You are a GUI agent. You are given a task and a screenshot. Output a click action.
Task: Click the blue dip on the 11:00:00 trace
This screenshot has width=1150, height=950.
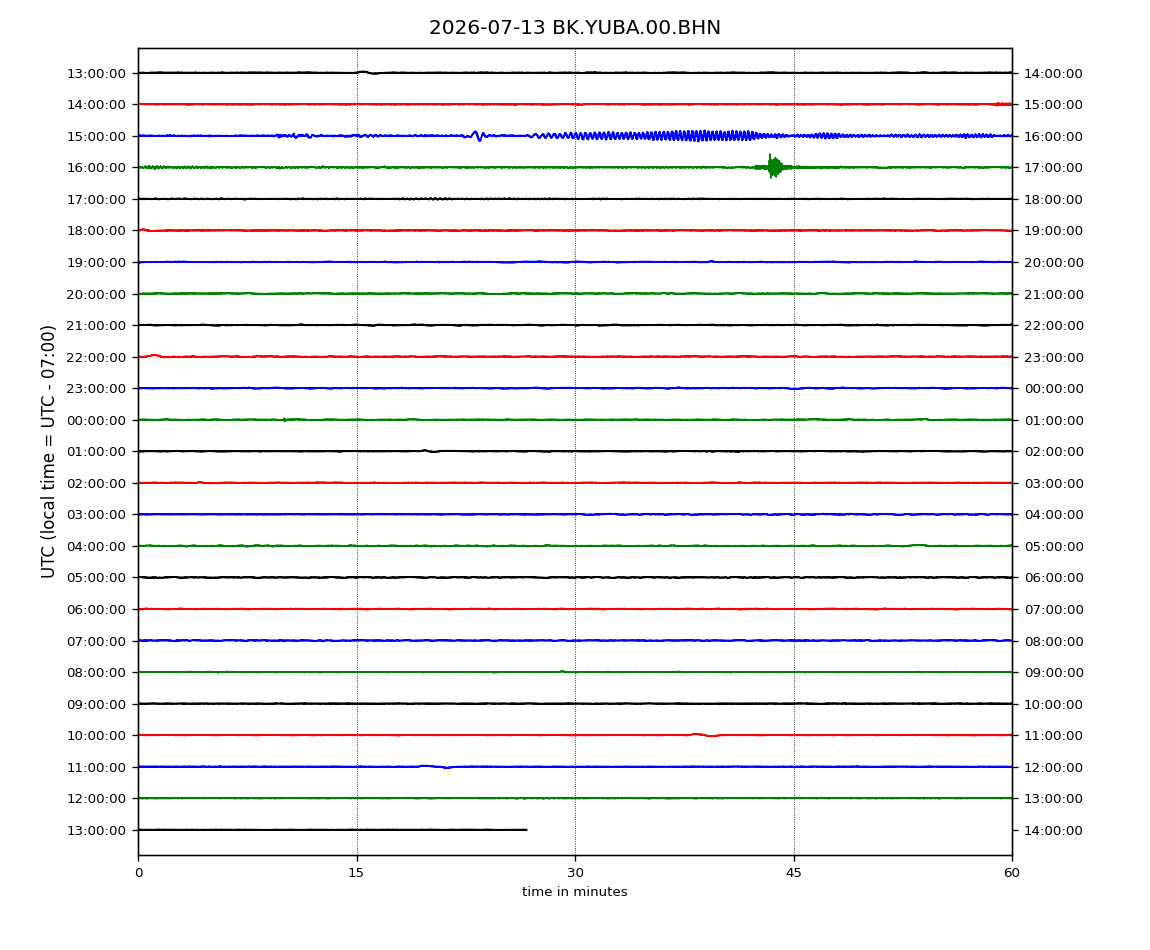[x=435, y=767]
